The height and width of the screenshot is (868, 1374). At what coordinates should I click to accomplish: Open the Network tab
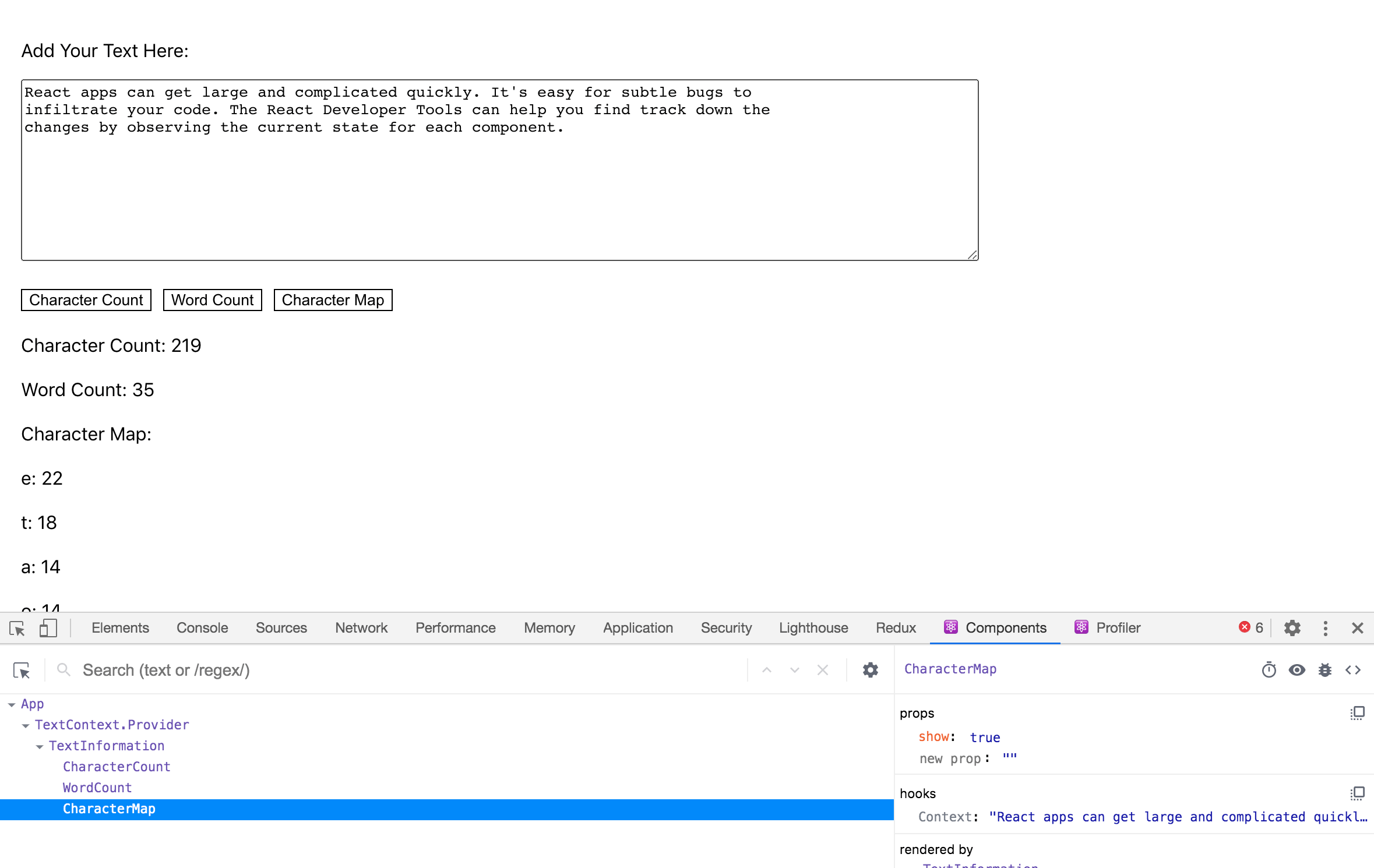pyautogui.click(x=361, y=628)
